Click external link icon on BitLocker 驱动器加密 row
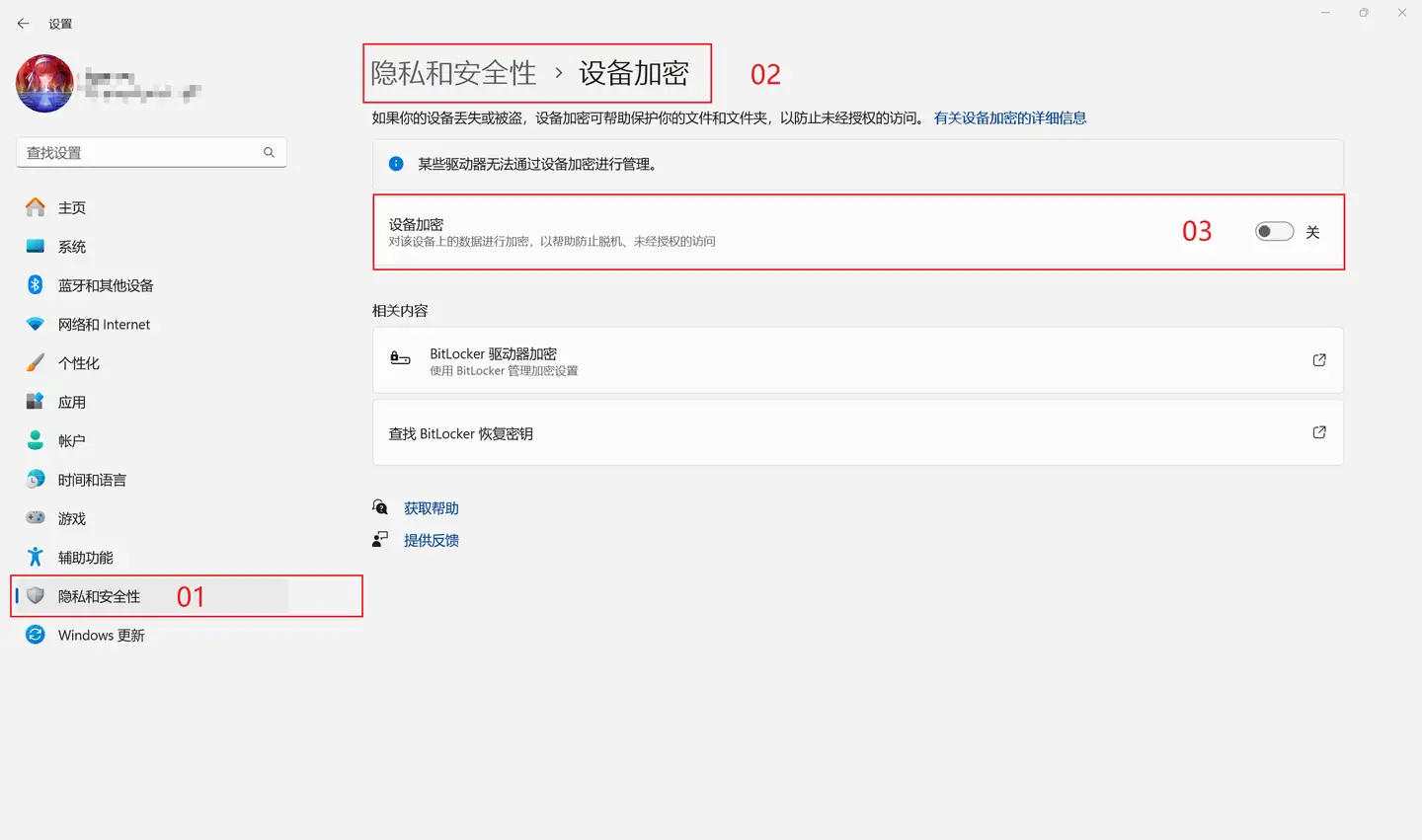Image resolution: width=1422 pixels, height=840 pixels. point(1319,360)
